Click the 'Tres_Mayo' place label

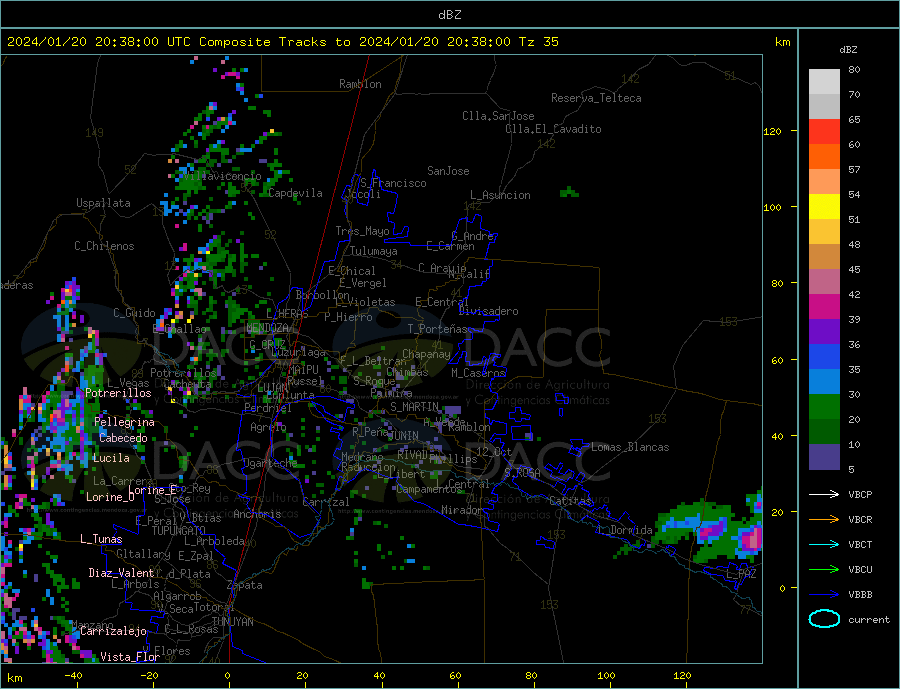(363, 231)
